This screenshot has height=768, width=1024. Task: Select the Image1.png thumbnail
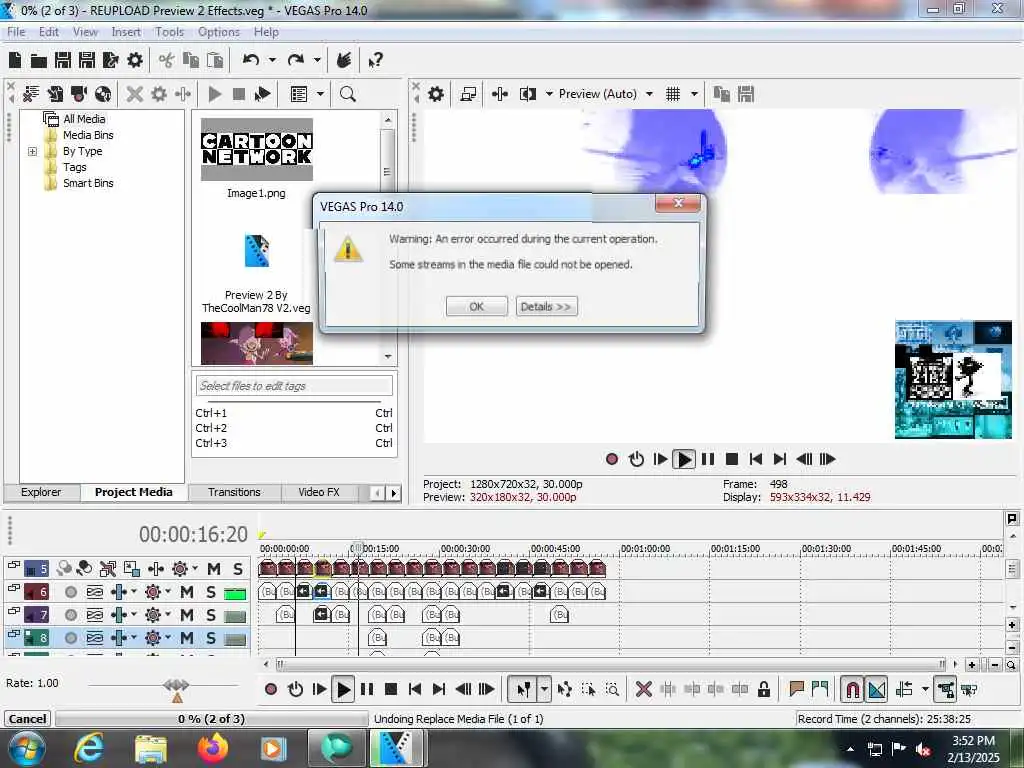pos(257,150)
